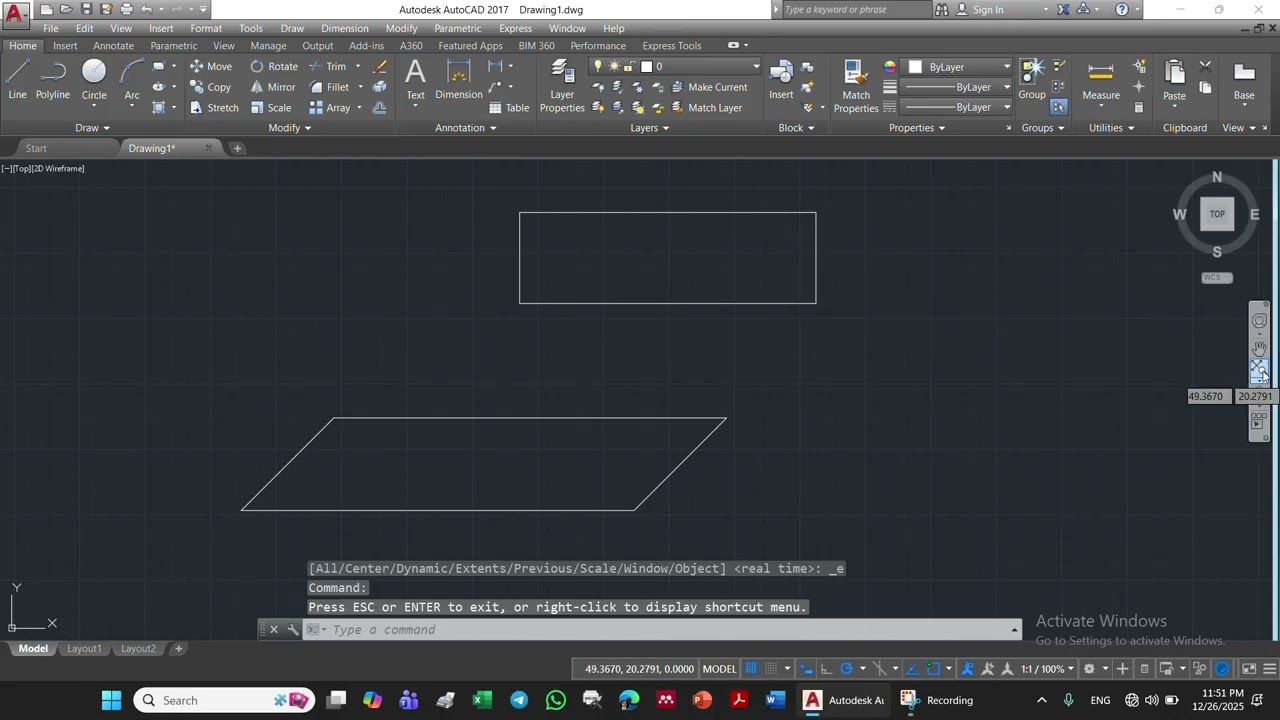Start the Dimension tool

coord(459,80)
